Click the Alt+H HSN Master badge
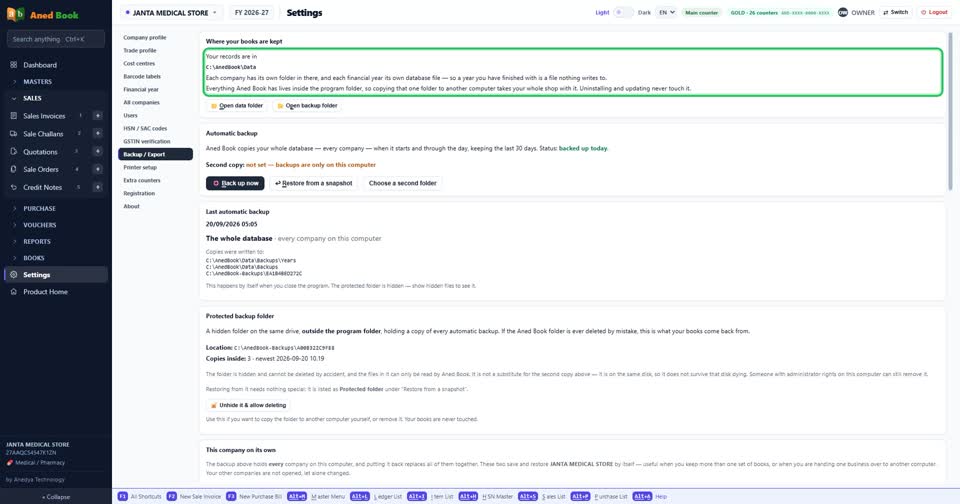The height and width of the screenshot is (504, 960). click(x=468, y=497)
